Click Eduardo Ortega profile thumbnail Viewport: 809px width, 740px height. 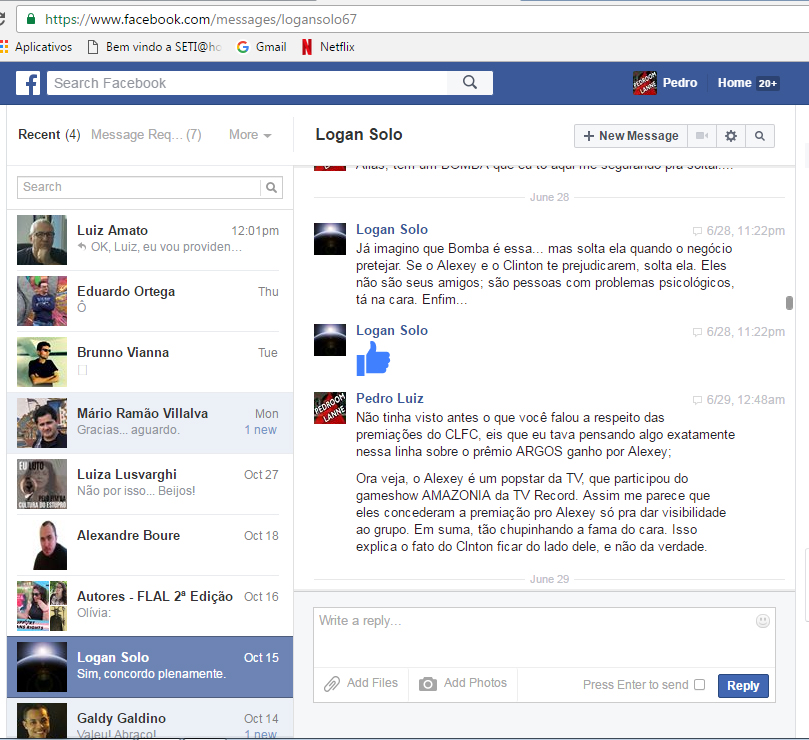coord(42,301)
